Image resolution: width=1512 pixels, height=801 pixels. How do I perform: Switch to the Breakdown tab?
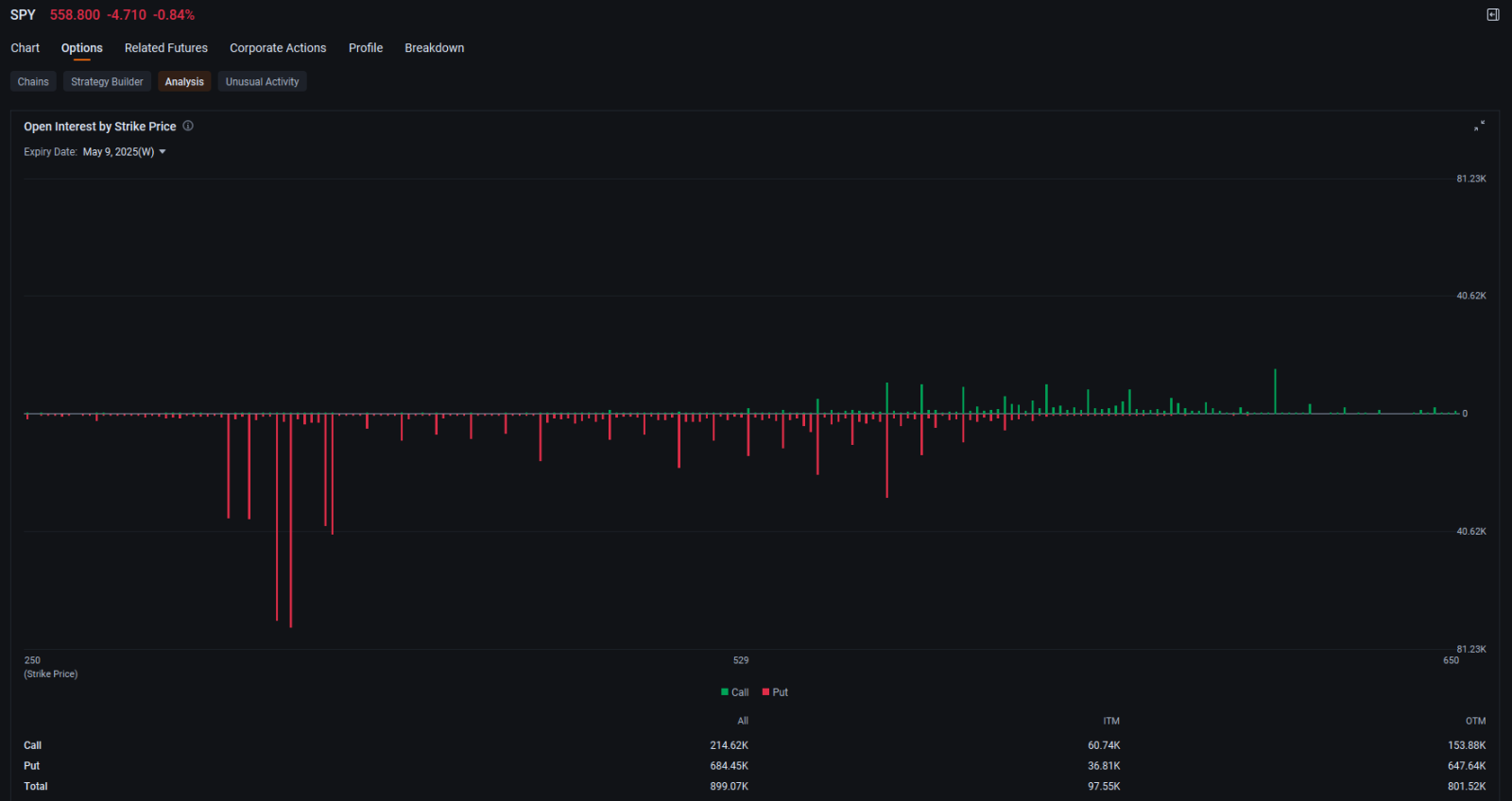click(435, 48)
